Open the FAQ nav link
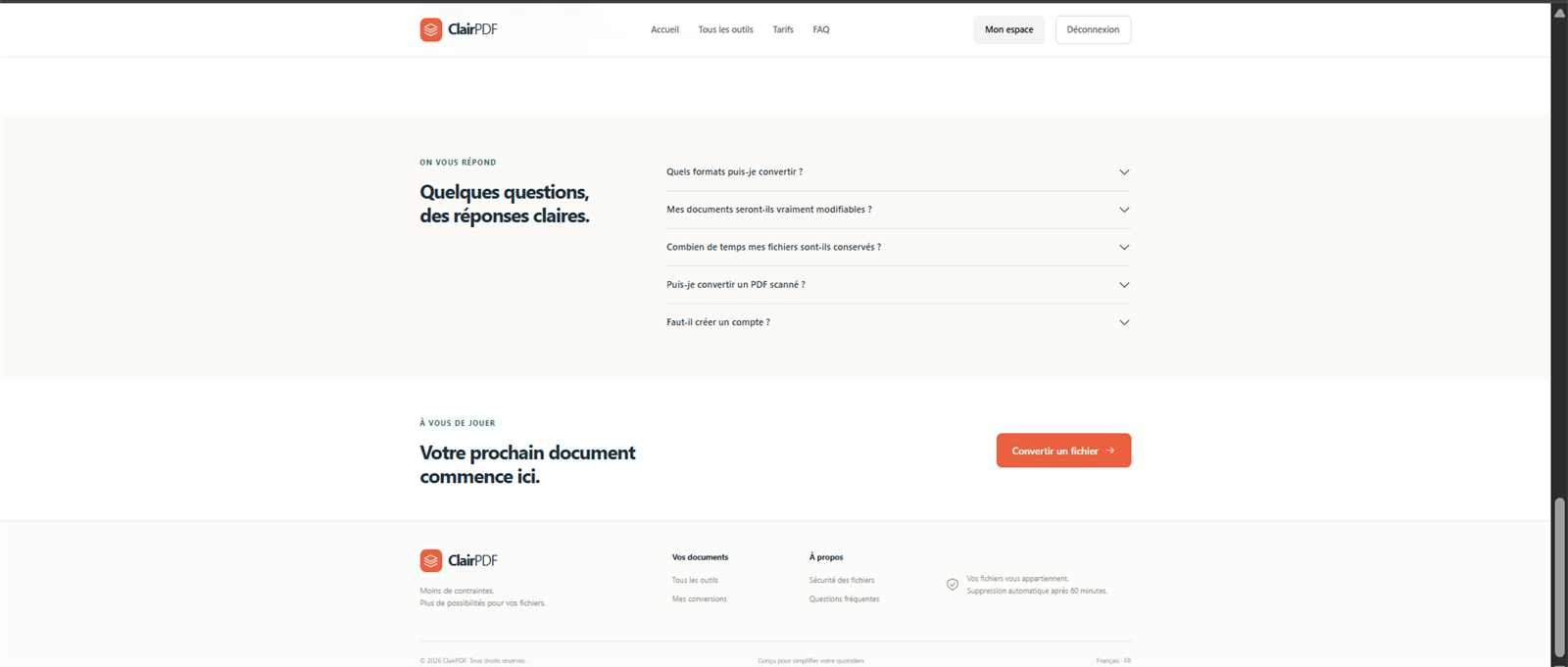This screenshot has width=1568, height=667. click(821, 29)
